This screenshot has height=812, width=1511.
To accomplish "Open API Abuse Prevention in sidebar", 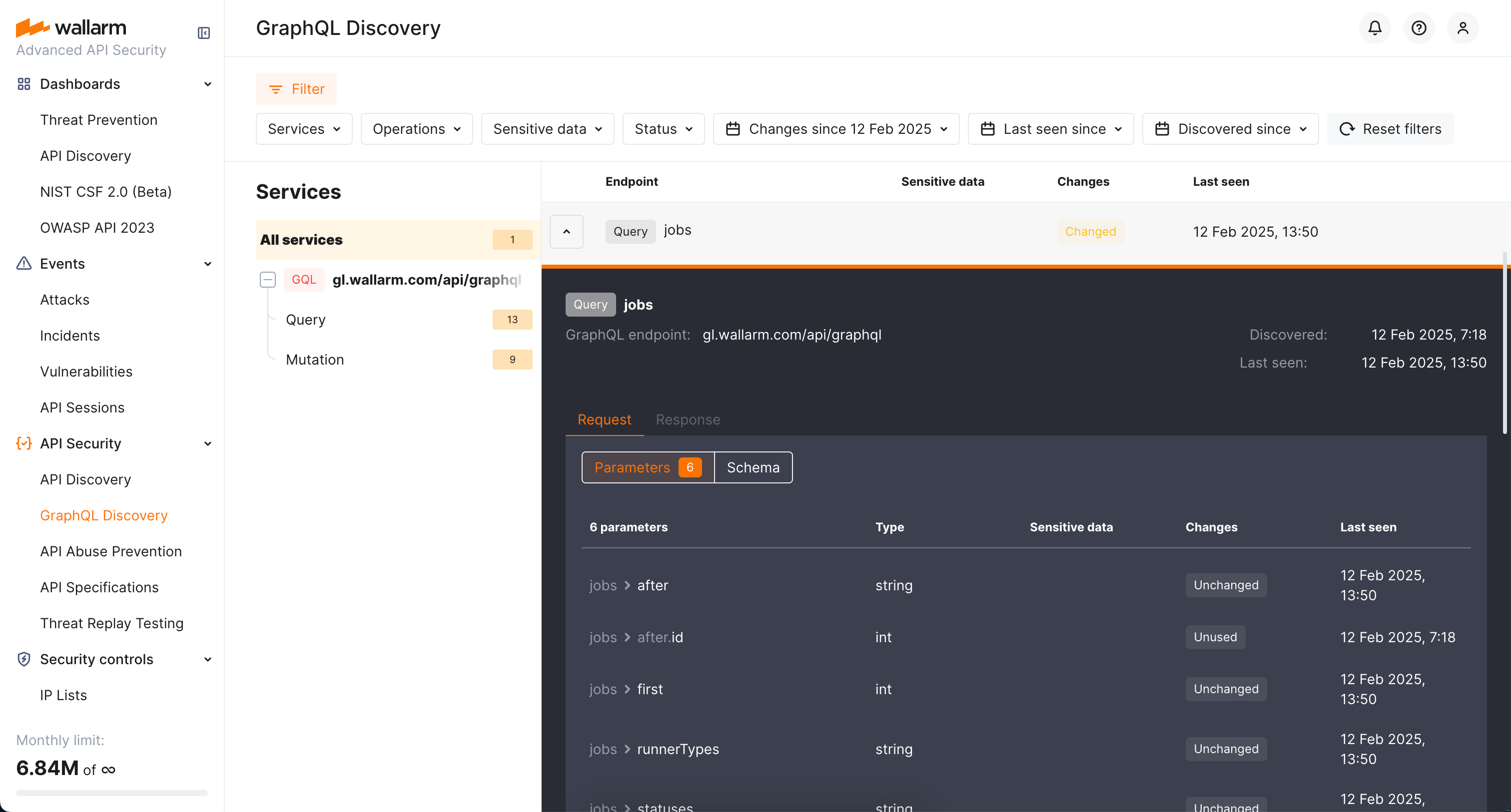I will click(x=111, y=551).
